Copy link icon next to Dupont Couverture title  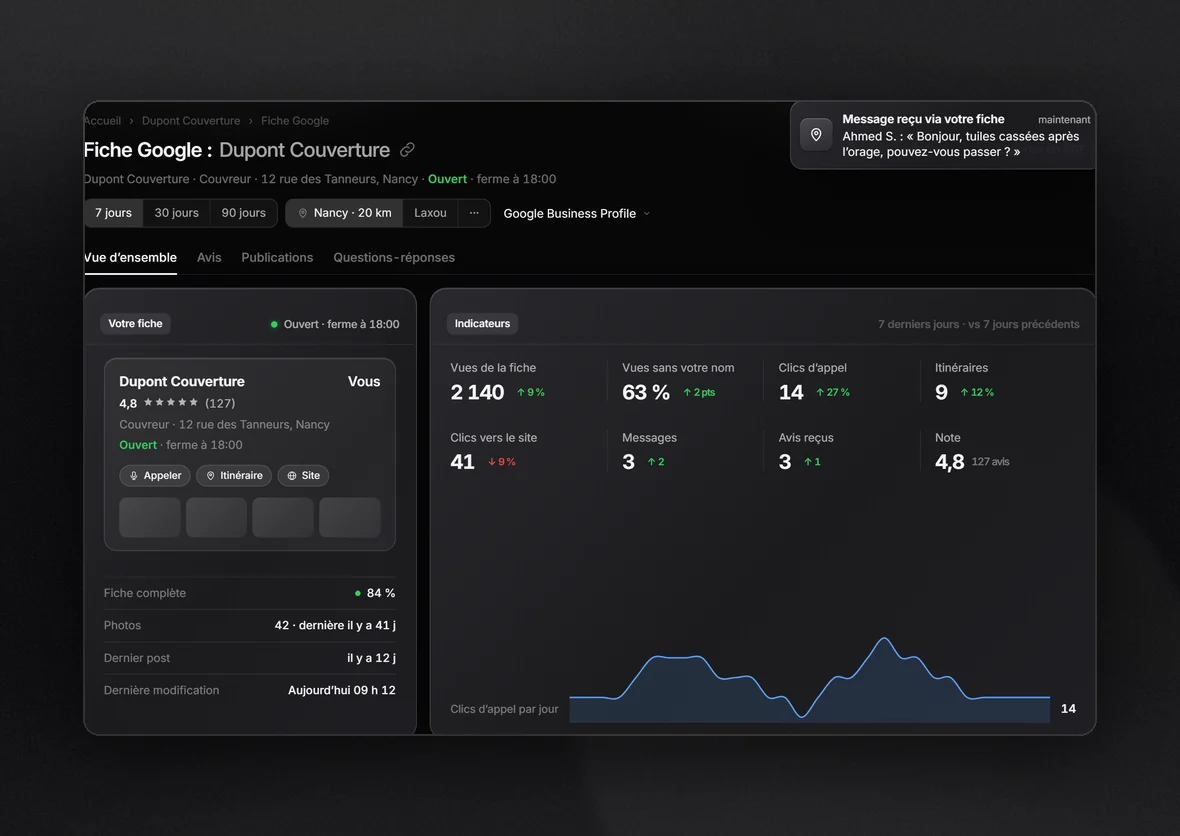407,150
